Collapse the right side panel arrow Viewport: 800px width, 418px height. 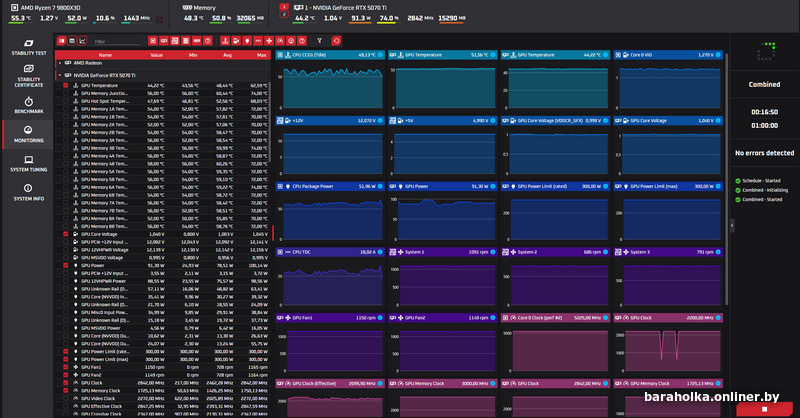tap(732, 225)
